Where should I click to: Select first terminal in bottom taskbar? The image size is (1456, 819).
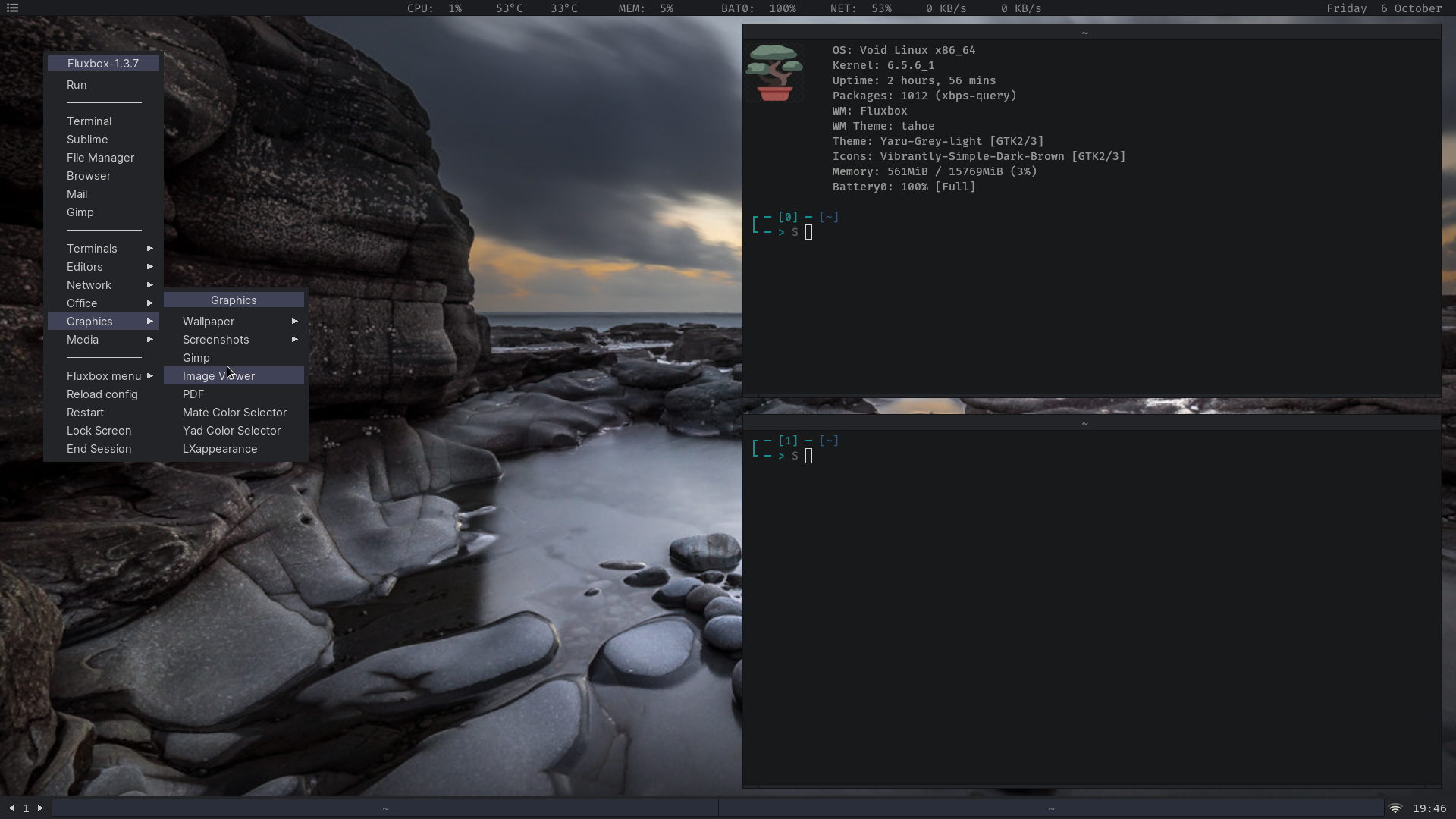(385, 808)
